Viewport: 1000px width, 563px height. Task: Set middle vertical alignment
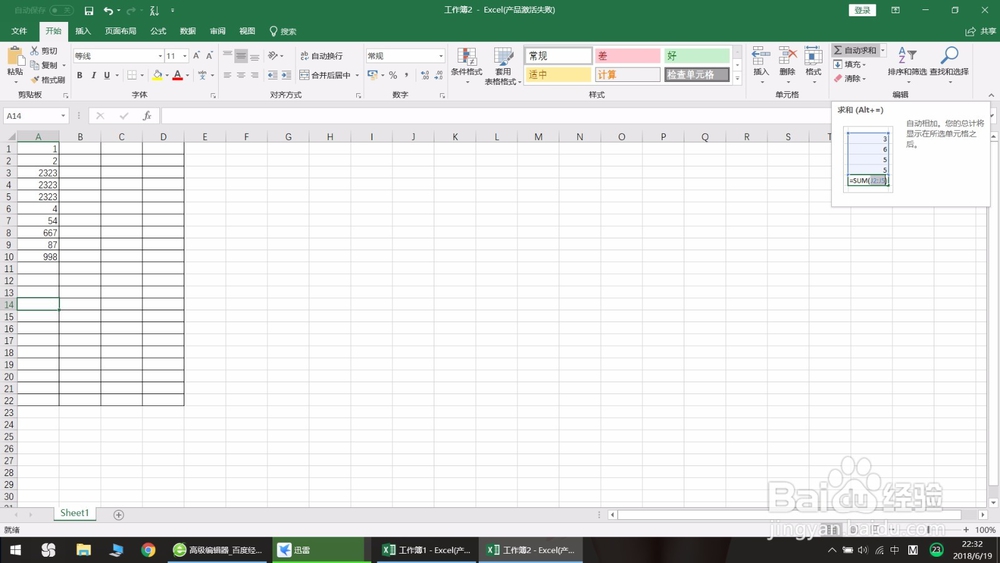tap(241, 55)
